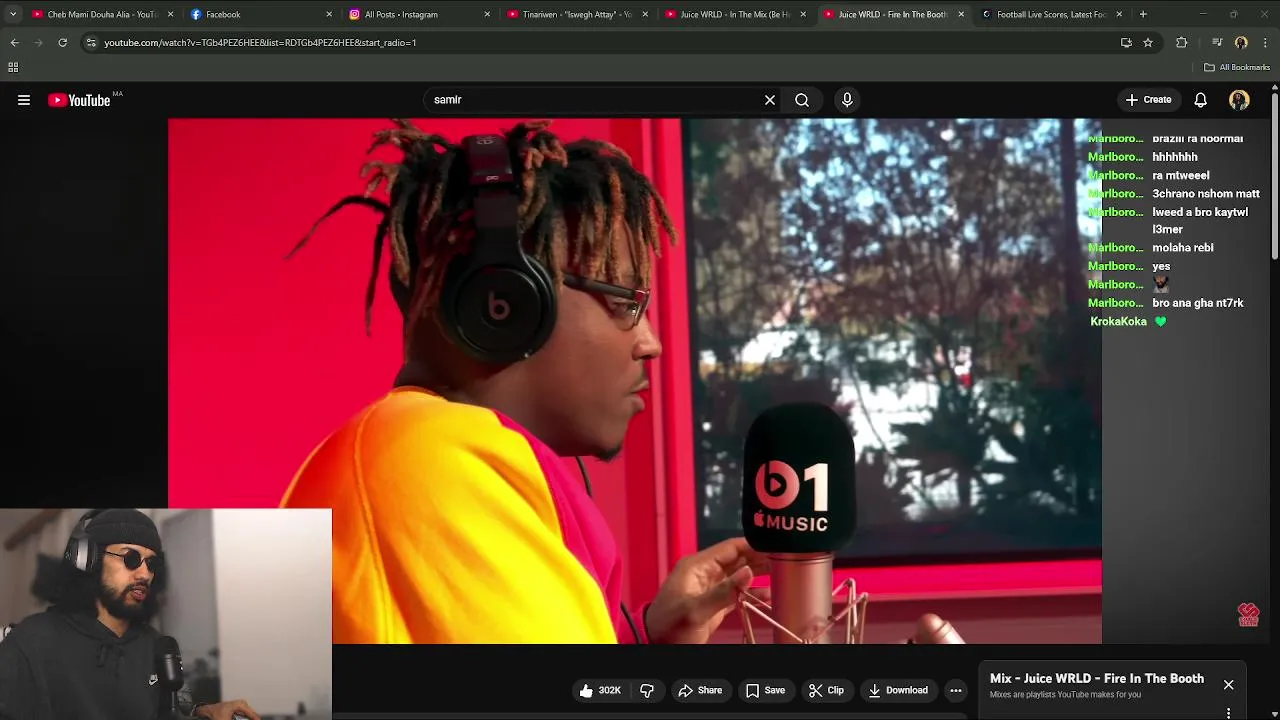The width and height of the screenshot is (1280, 720).
Task: Click the magnifier search button
Action: click(802, 100)
